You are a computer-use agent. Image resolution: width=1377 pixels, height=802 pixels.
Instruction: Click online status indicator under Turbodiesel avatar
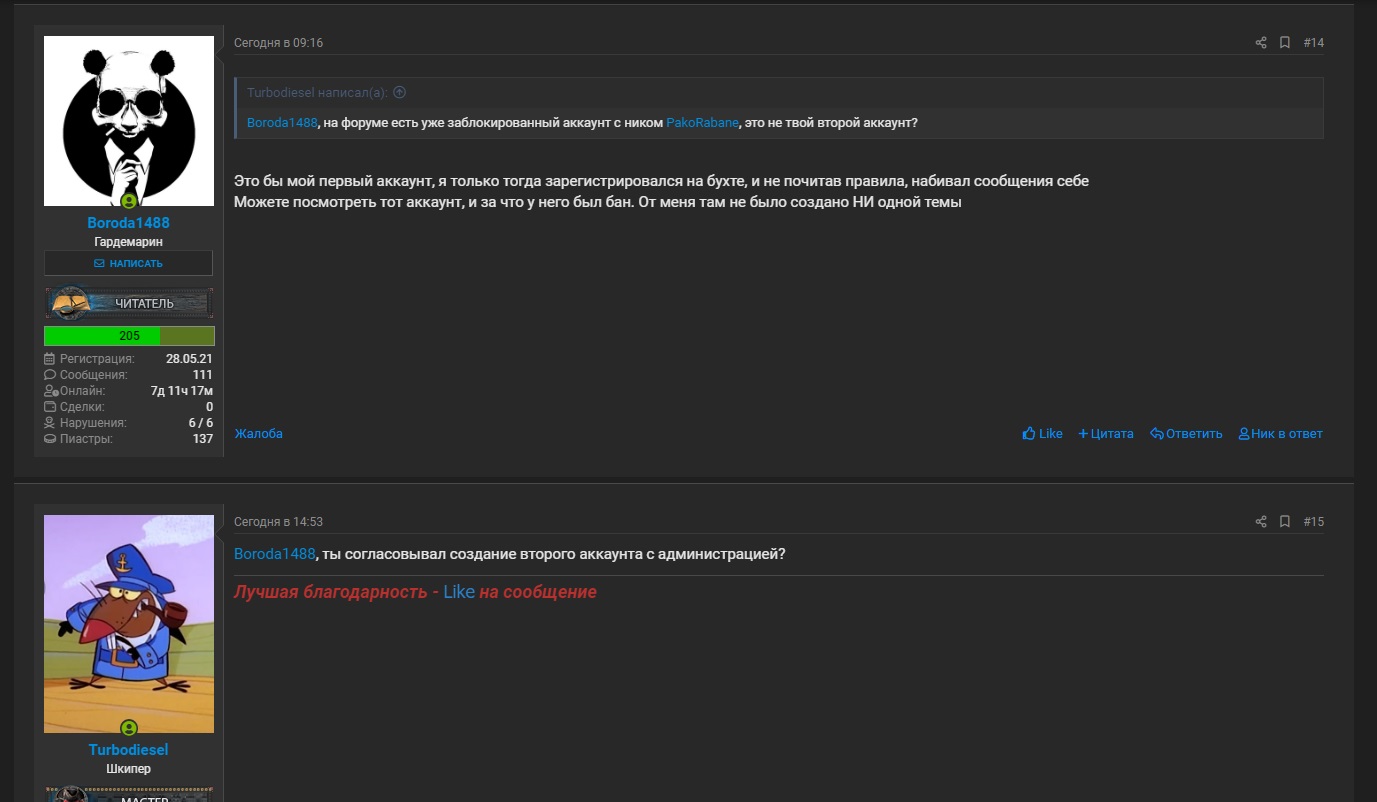tap(129, 728)
